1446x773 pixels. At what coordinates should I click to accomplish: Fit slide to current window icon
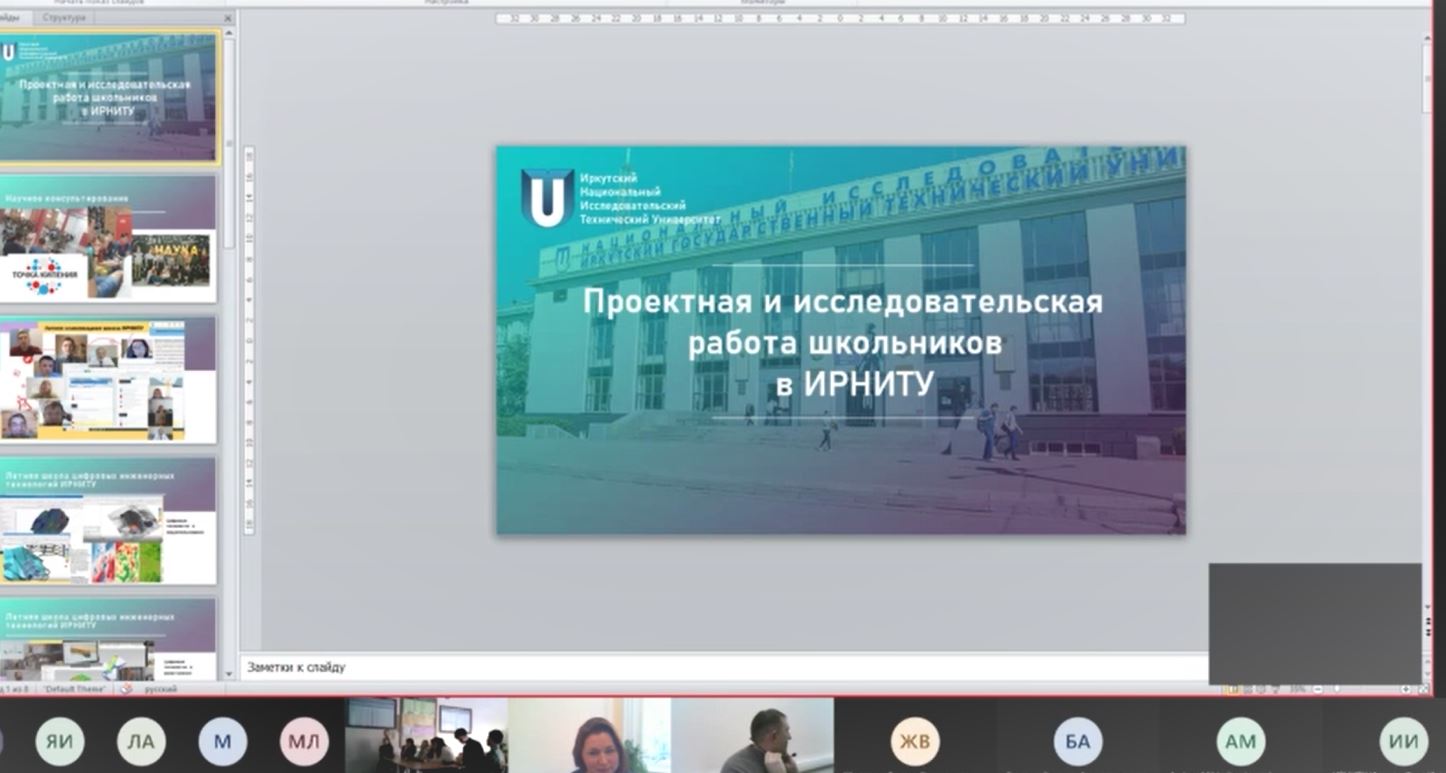coord(1423,689)
